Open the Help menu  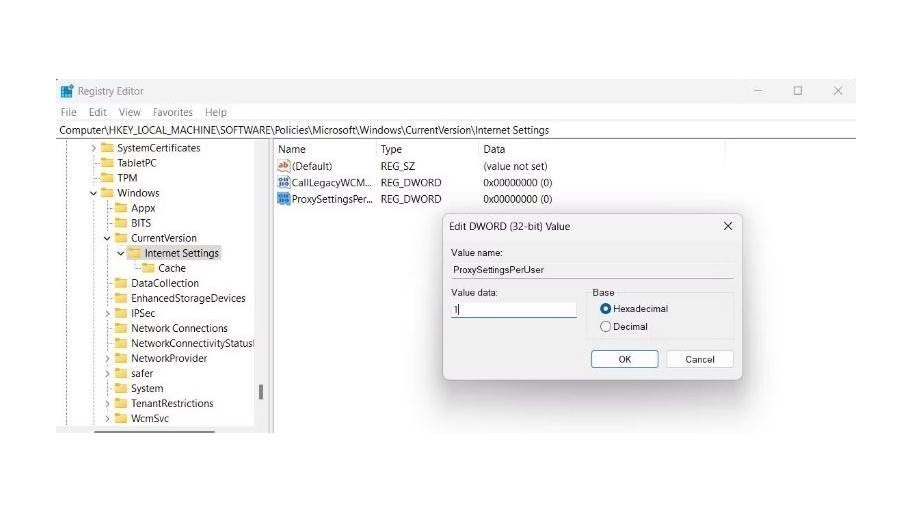216,112
